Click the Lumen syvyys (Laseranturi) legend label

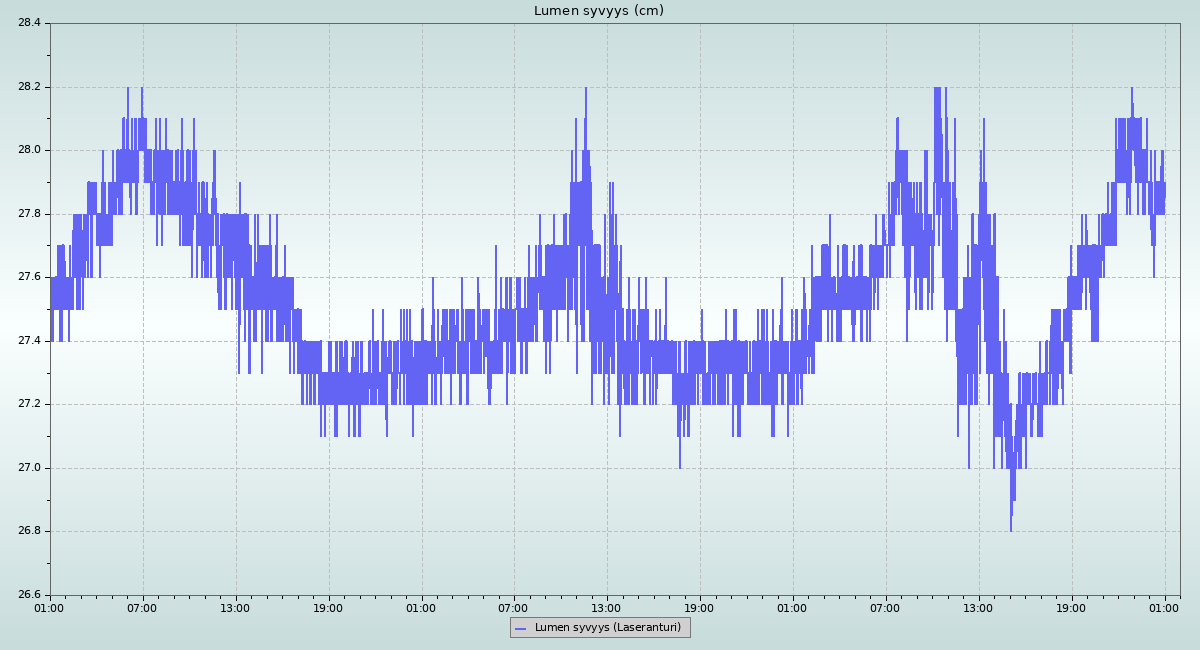pyautogui.click(x=607, y=628)
